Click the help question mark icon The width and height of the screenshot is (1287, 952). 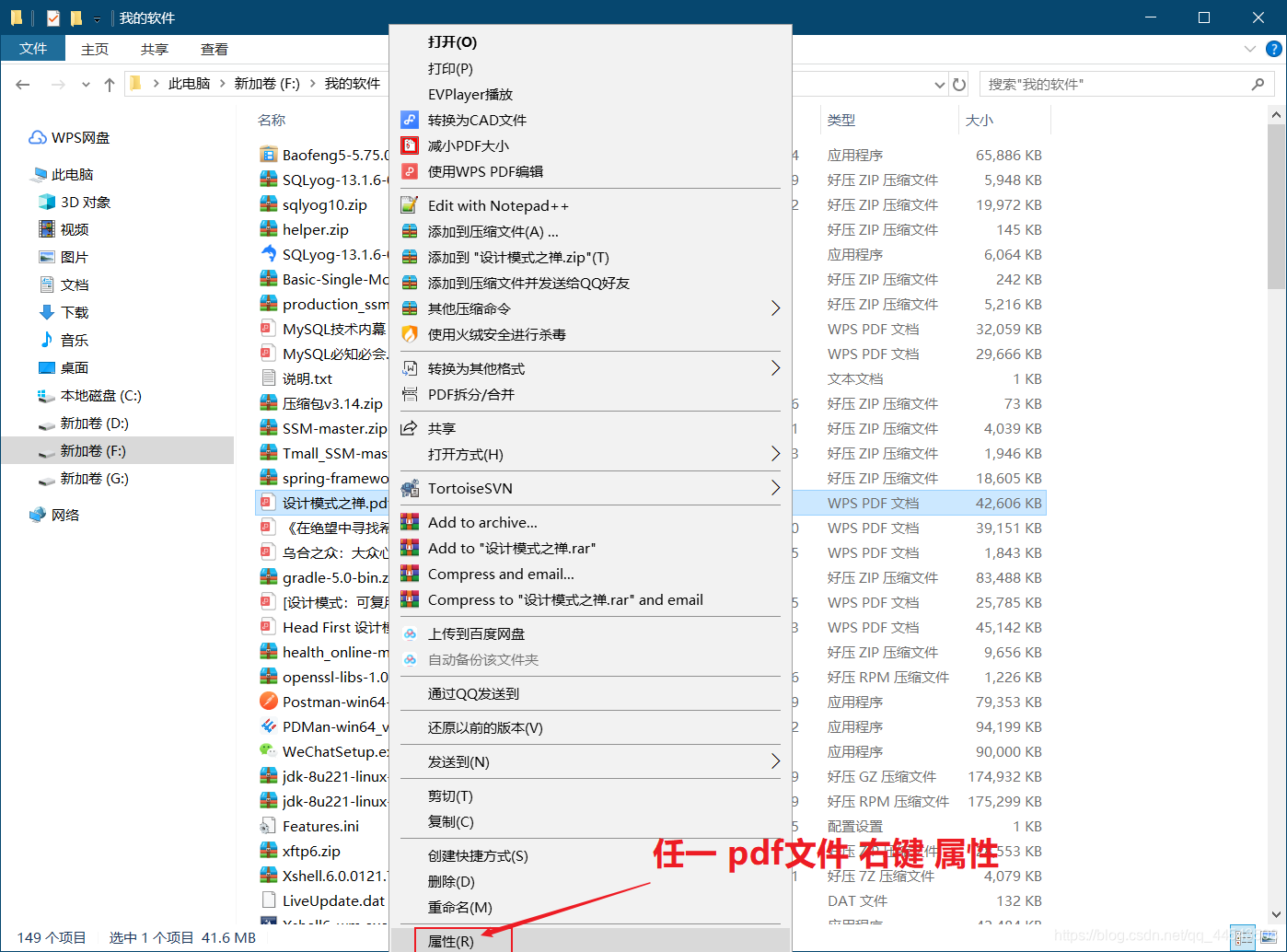(1274, 49)
